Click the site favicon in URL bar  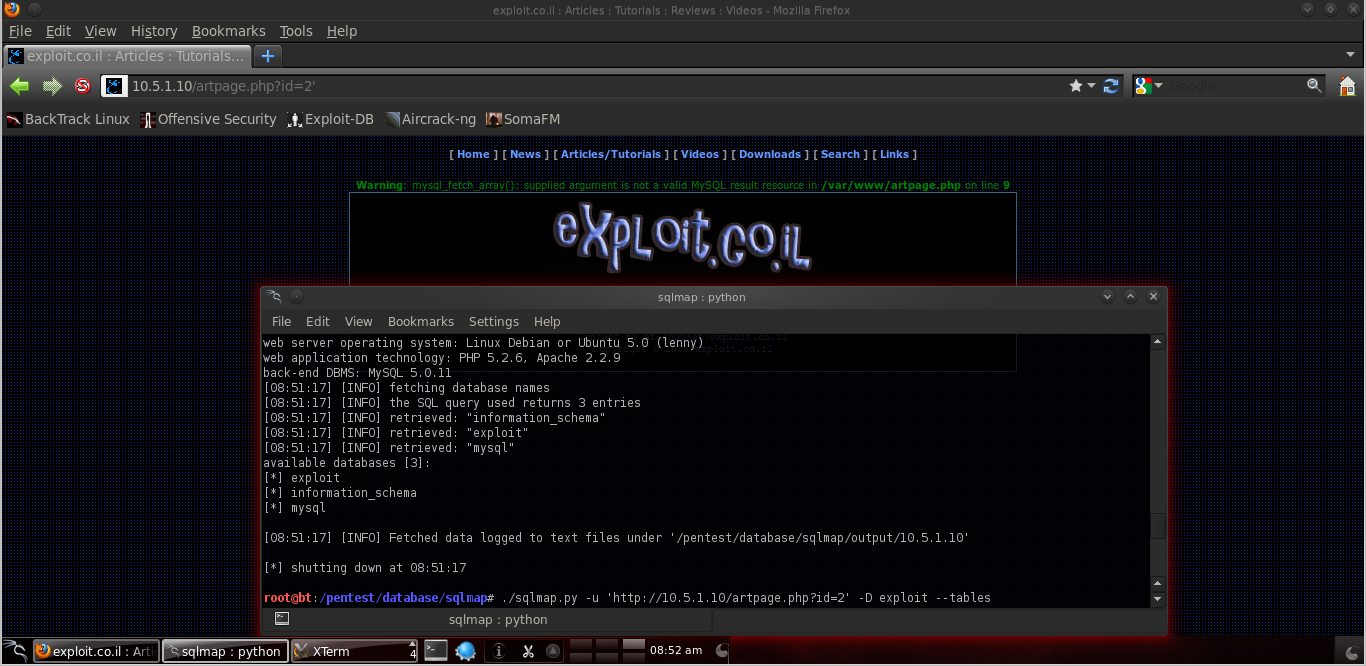[x=115, y=86]
